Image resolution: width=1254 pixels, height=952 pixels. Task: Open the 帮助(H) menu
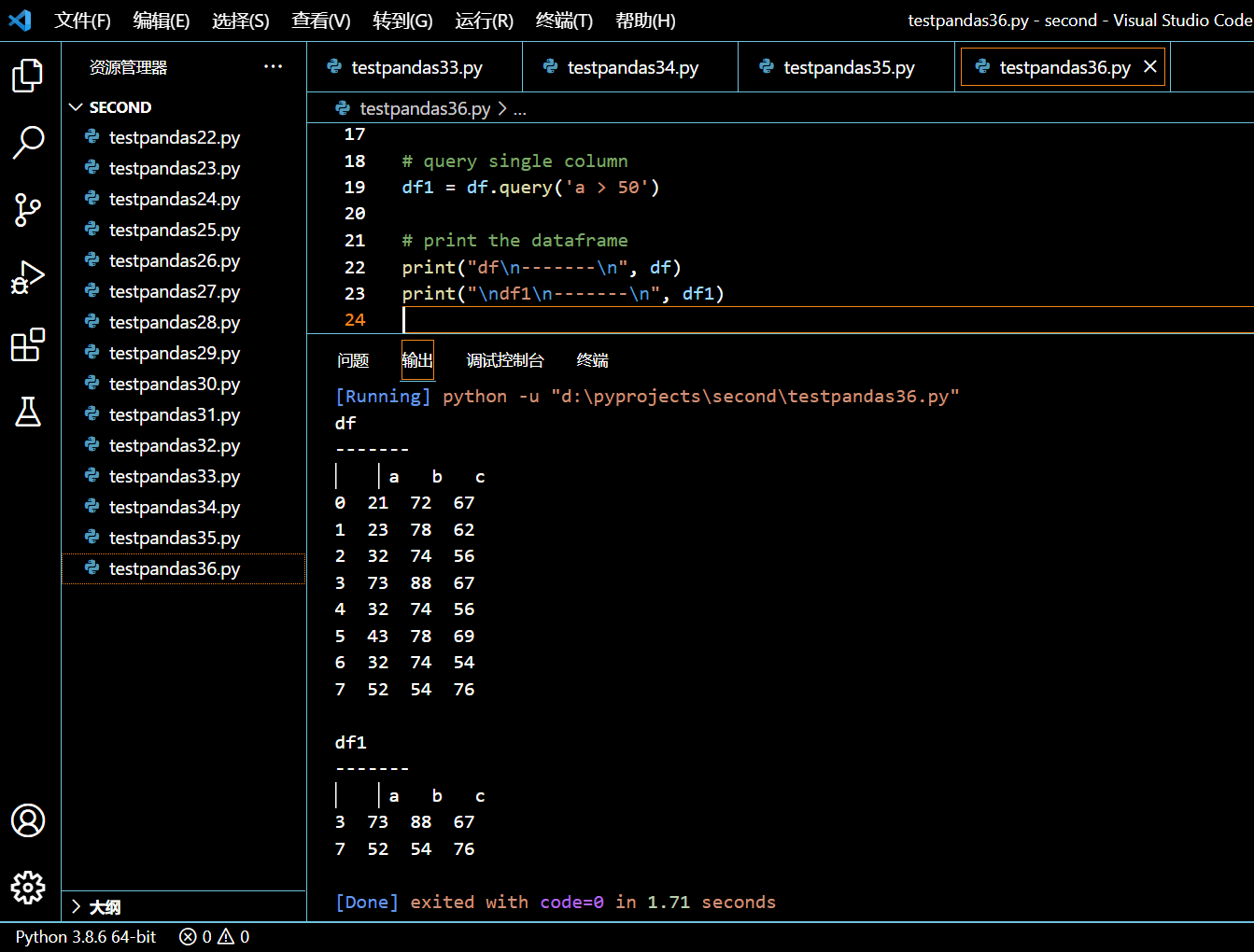(x=645, y=21)
